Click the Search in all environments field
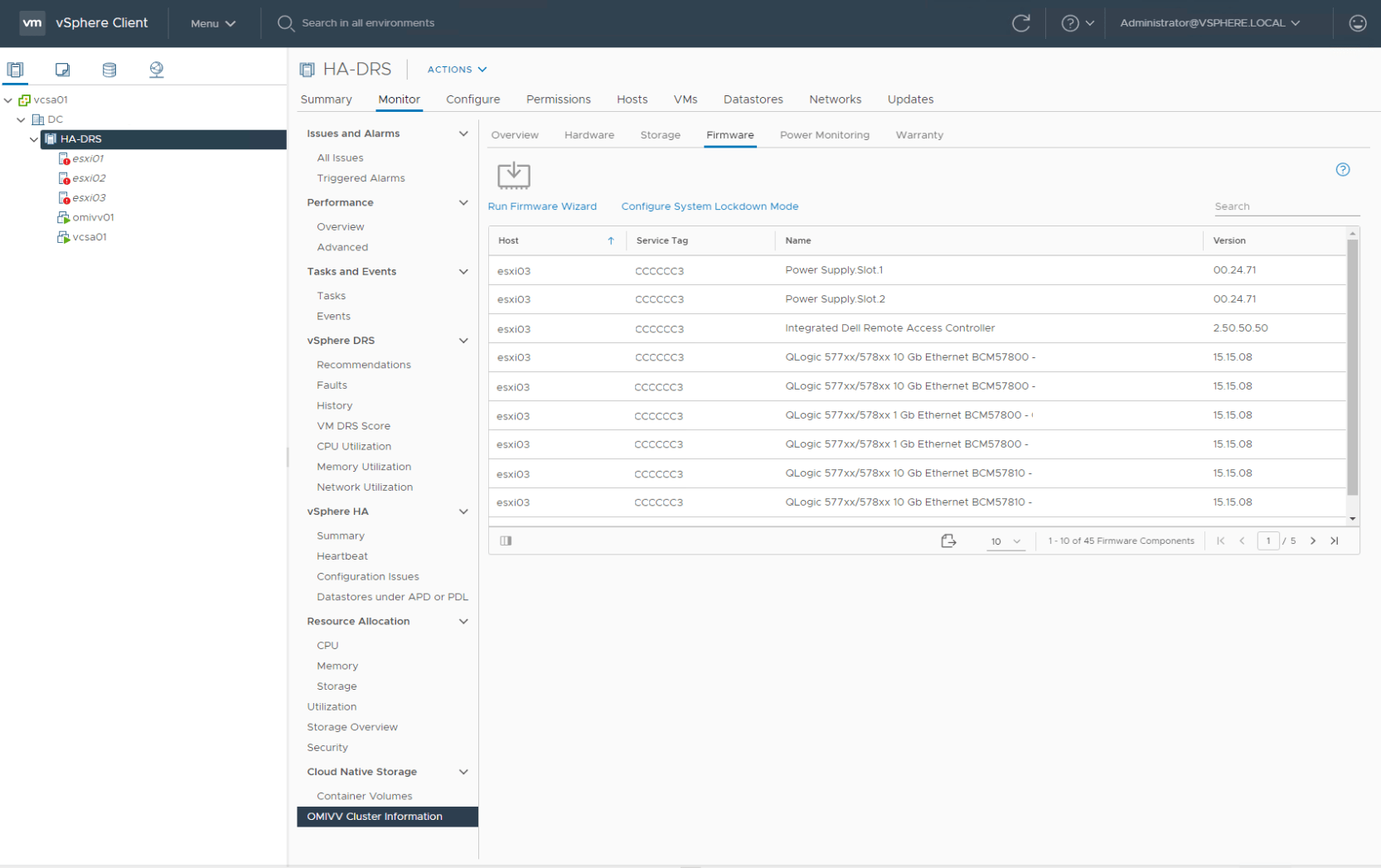The image size is (1381, 868). point(368,23)
